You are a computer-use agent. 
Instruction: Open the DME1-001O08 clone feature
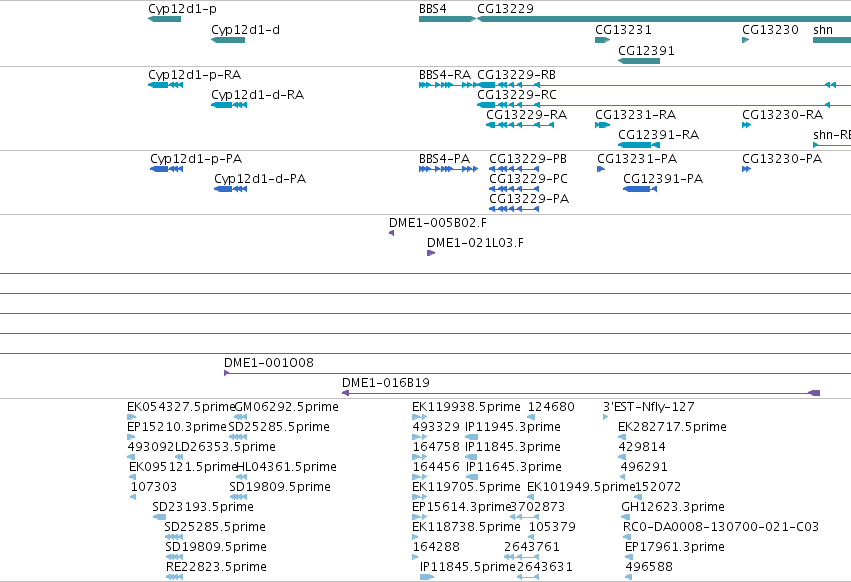(x=537, y=373)
